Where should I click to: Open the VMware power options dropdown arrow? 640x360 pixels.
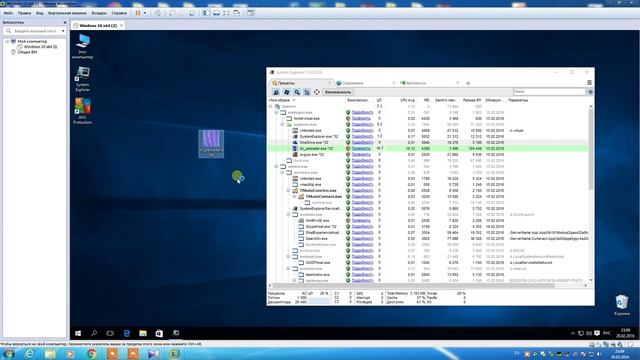click(x=145, y=13)
